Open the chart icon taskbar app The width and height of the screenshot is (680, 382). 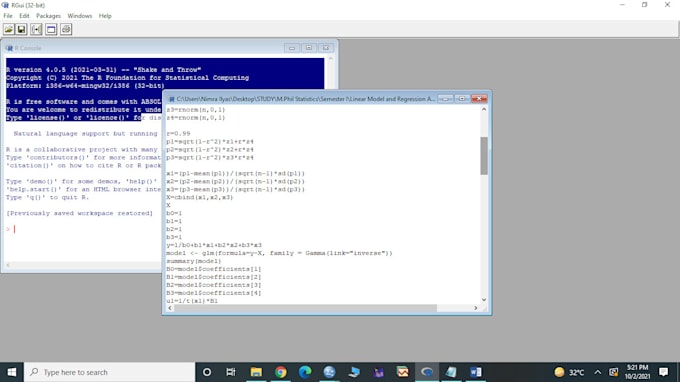click(x=402, y=372)
